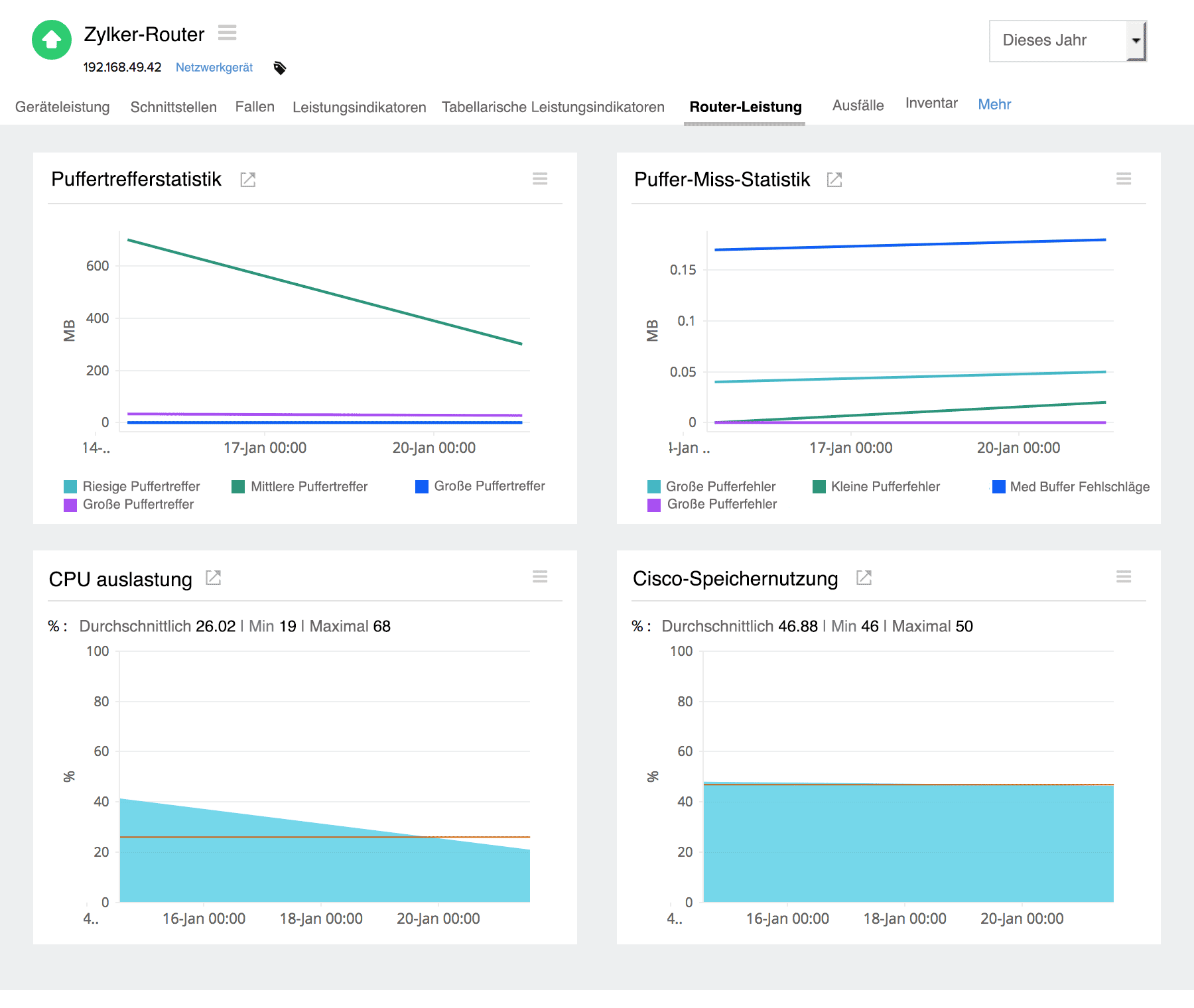Open the hamburger menu next to Zylker-Router
Viewport: 1194px width, 1008px height.
pos(227,32)
